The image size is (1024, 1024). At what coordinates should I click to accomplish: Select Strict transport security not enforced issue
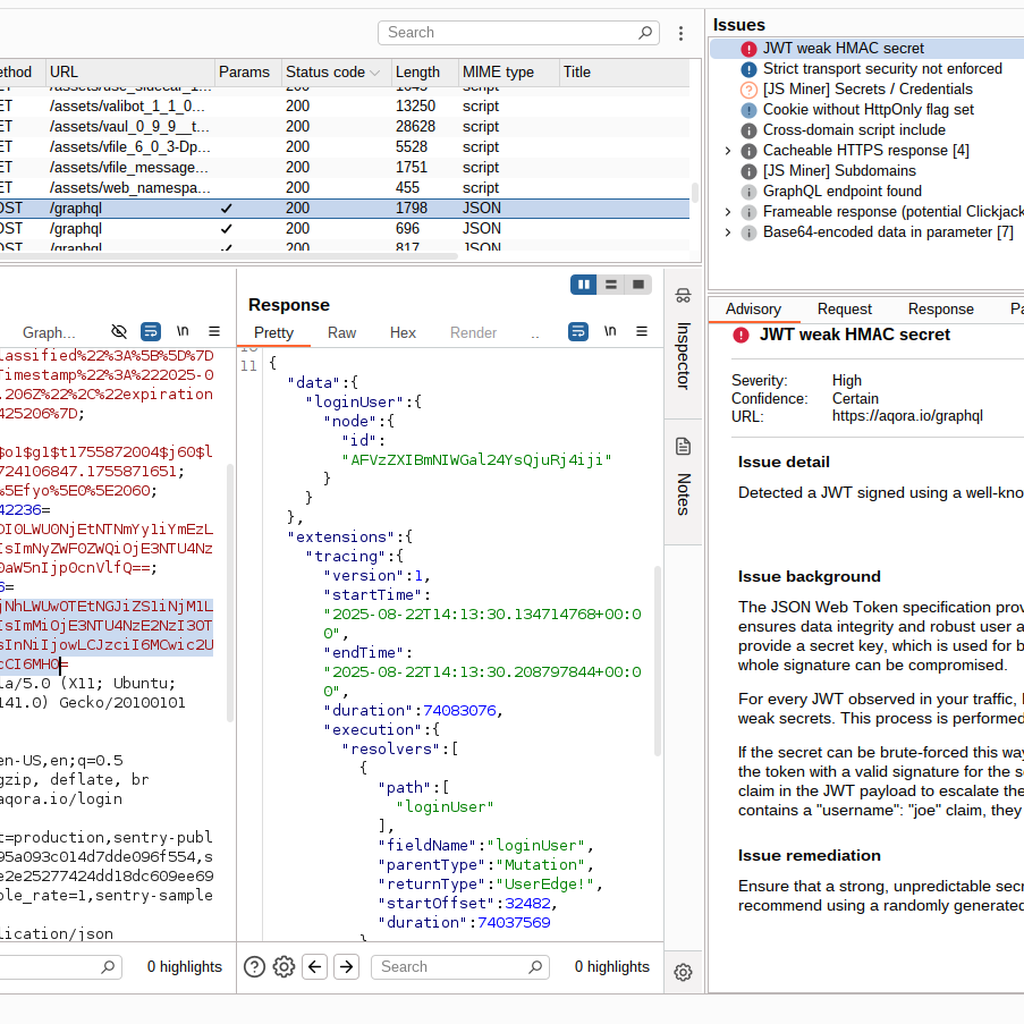click(882, 69)
